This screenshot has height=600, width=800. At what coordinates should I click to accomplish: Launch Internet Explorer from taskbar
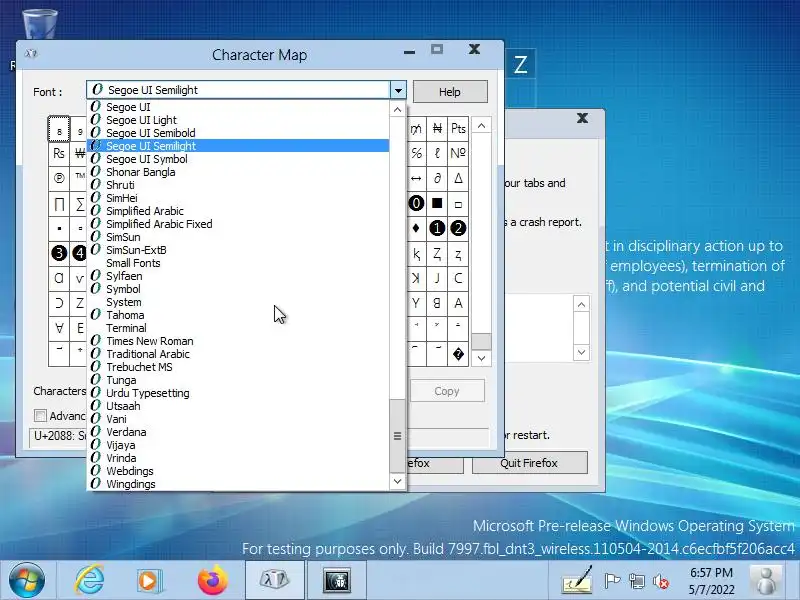click(x=89, y=580)
